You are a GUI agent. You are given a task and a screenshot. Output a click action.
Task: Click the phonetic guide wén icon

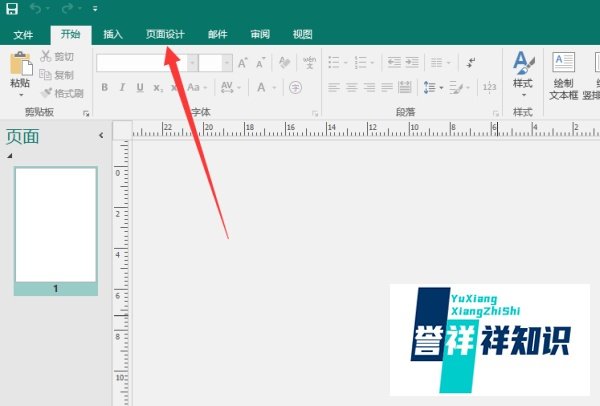tap(309, 63)
